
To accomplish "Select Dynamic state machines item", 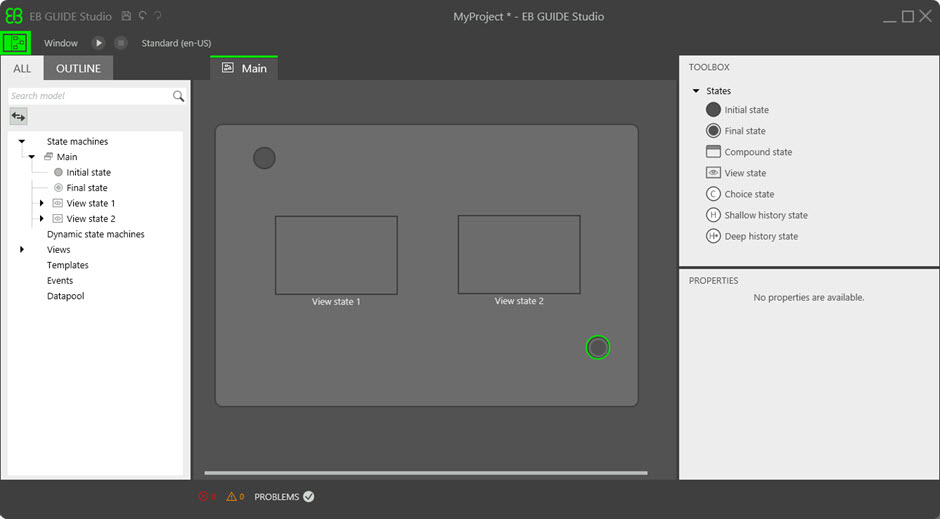I will [x=95, y=234].
